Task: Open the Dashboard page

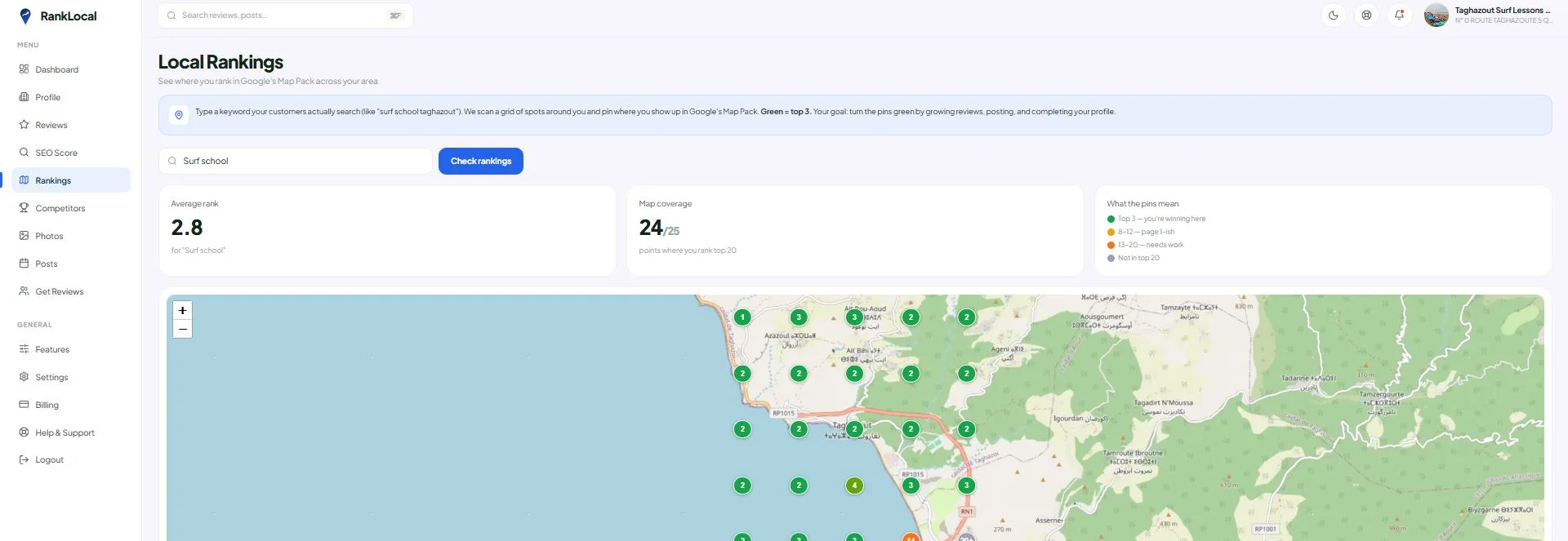Action: point(71,69)
